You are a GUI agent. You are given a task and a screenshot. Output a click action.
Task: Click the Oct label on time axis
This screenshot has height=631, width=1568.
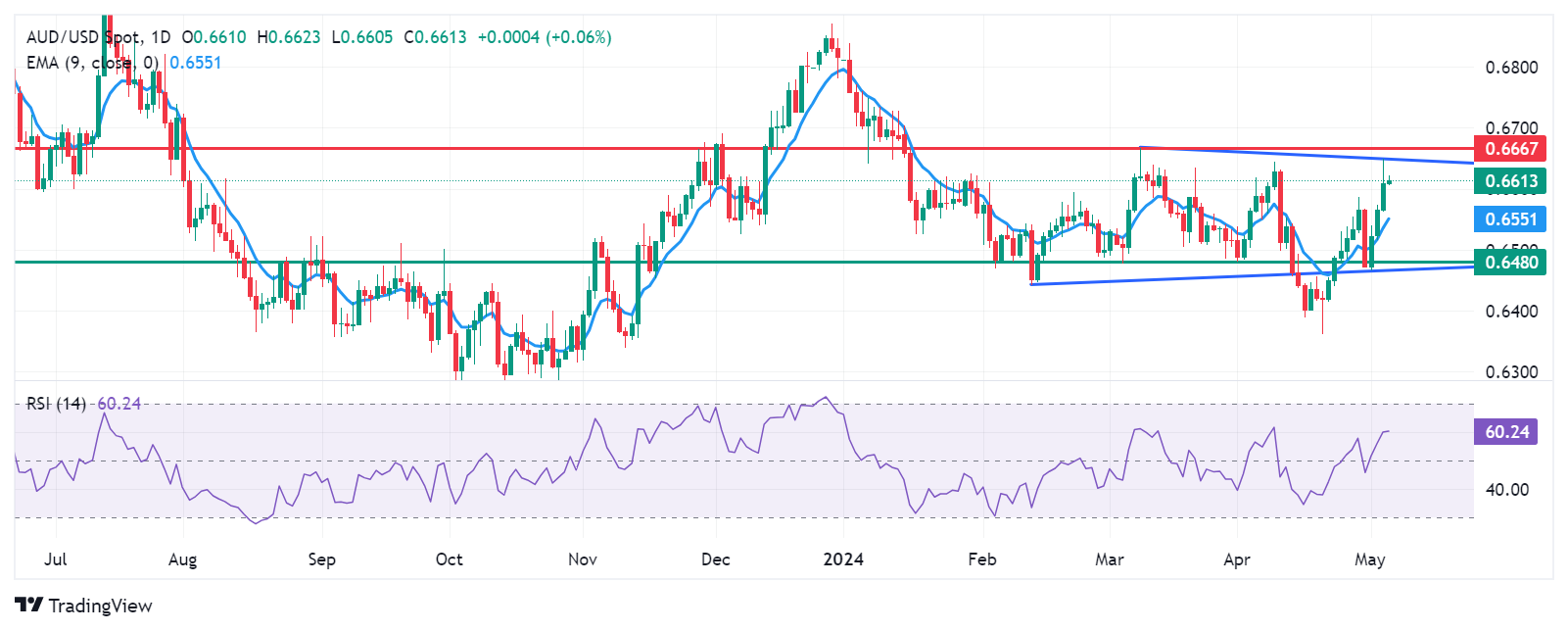click(449, 559)
